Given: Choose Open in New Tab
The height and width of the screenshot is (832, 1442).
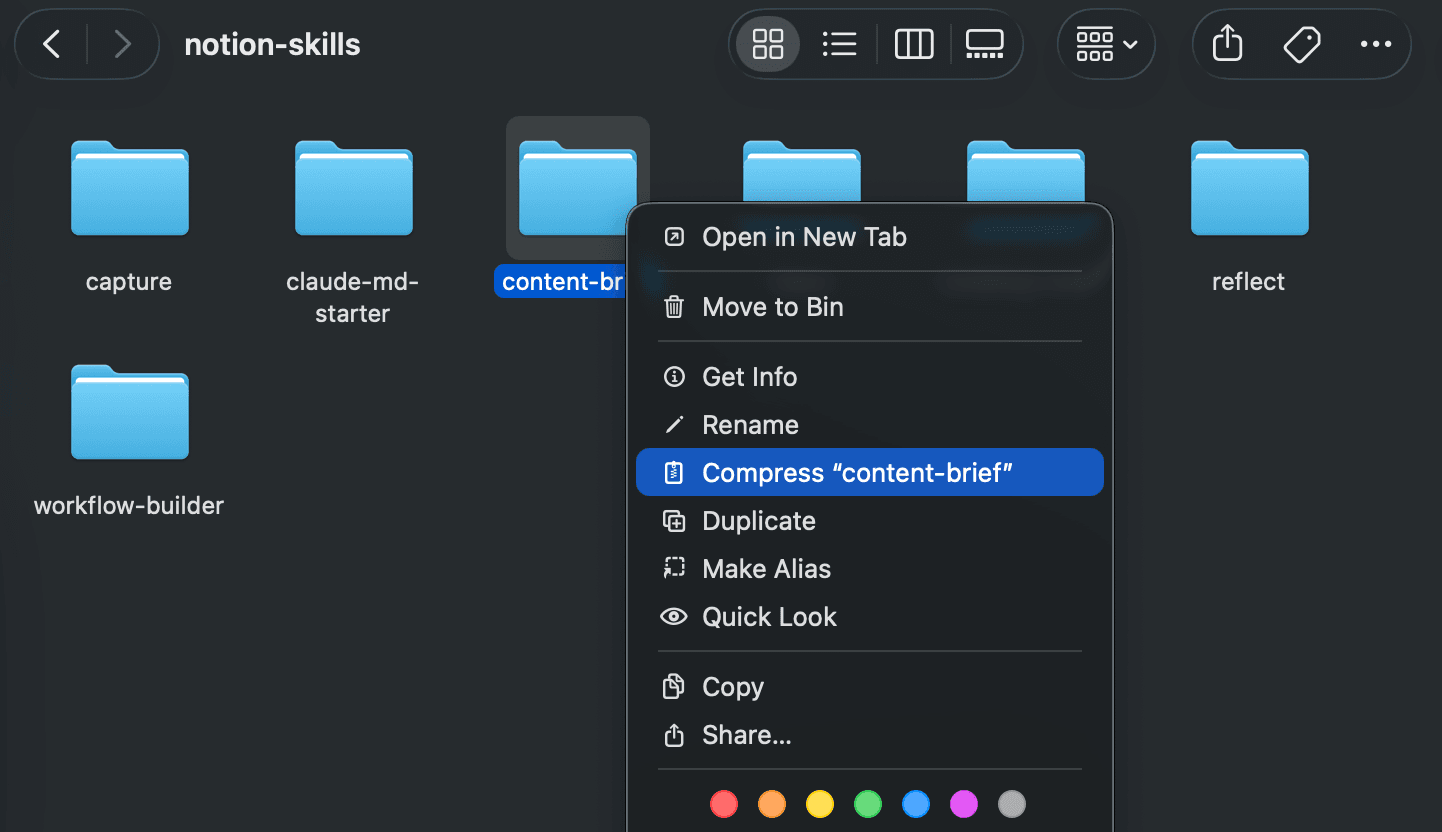Looking at the screenshot, I should tap(870, 237).
